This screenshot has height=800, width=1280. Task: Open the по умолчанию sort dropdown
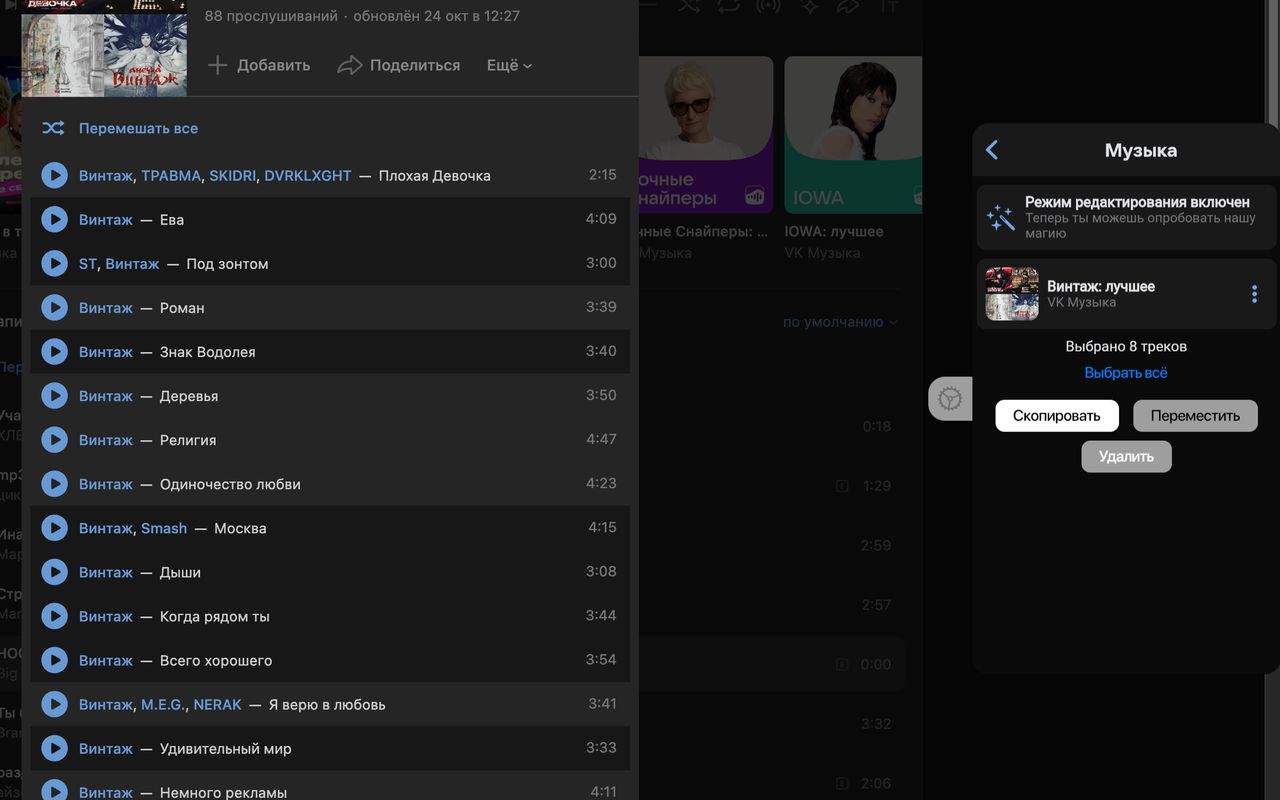pyautogui.click(x=840, y=322)
